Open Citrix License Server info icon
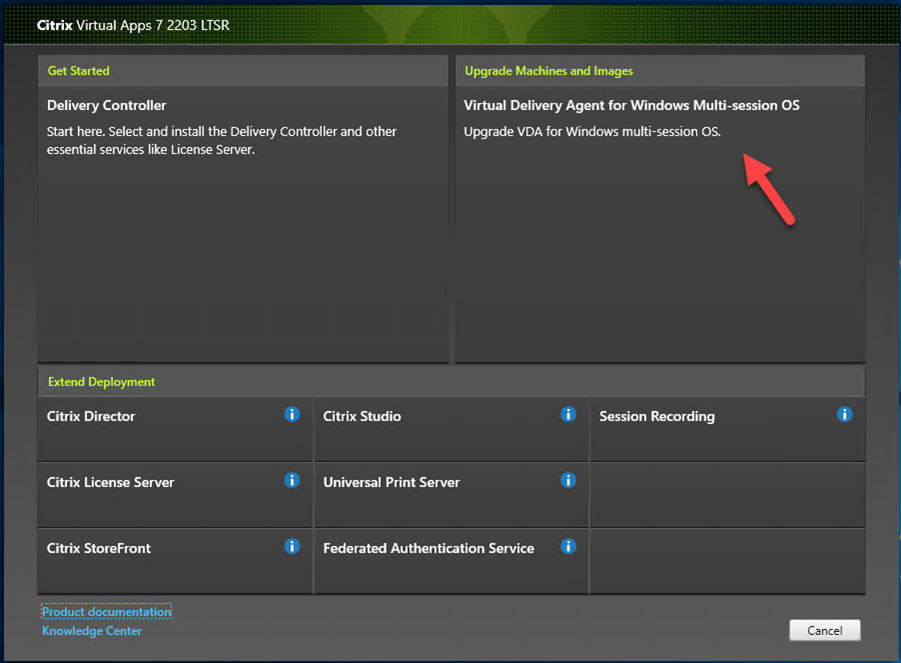901x663 pixels. pyautogui.click(x=292, y=480)
